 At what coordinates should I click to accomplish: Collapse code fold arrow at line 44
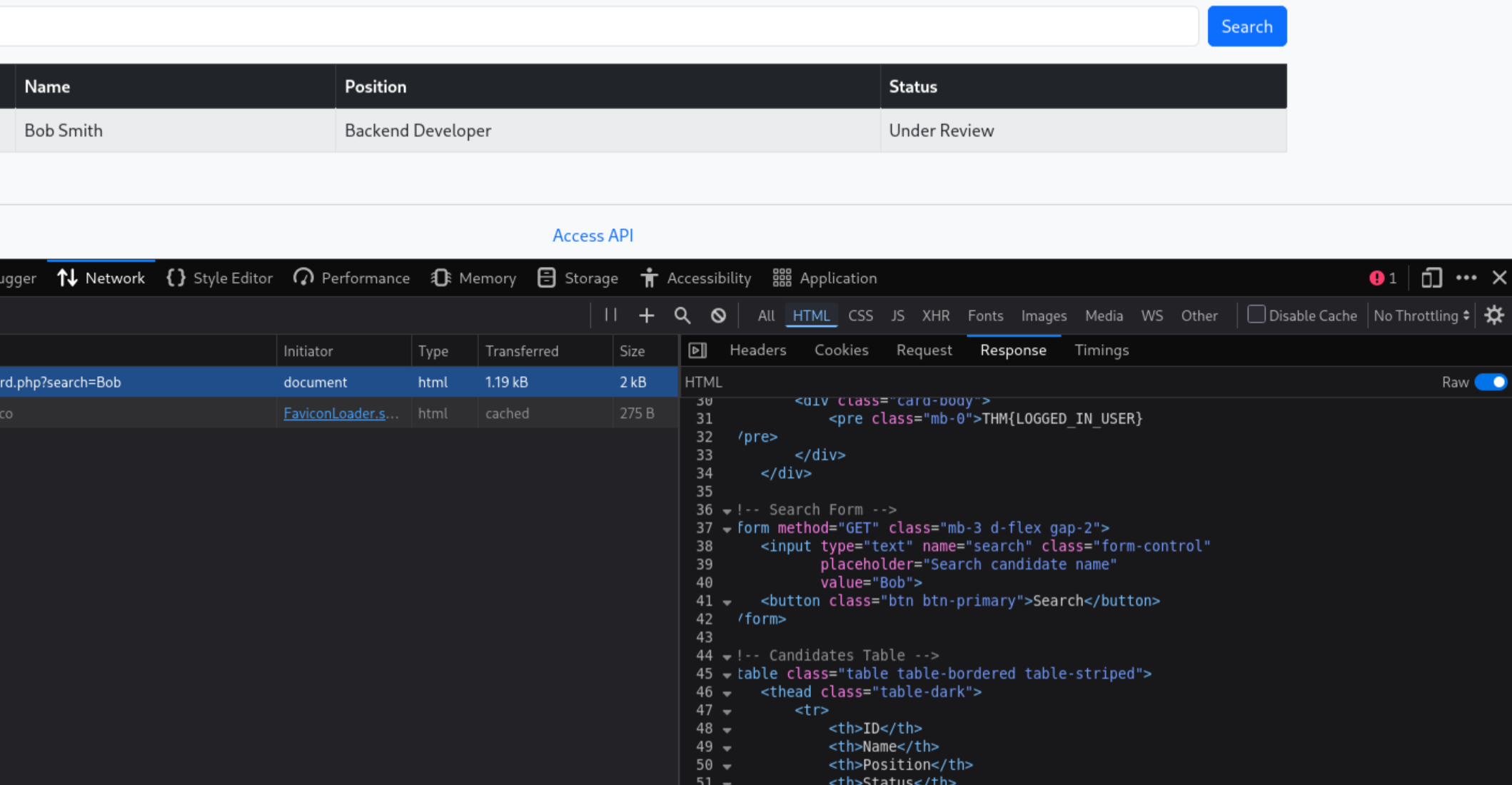click(x=727, y=657)
